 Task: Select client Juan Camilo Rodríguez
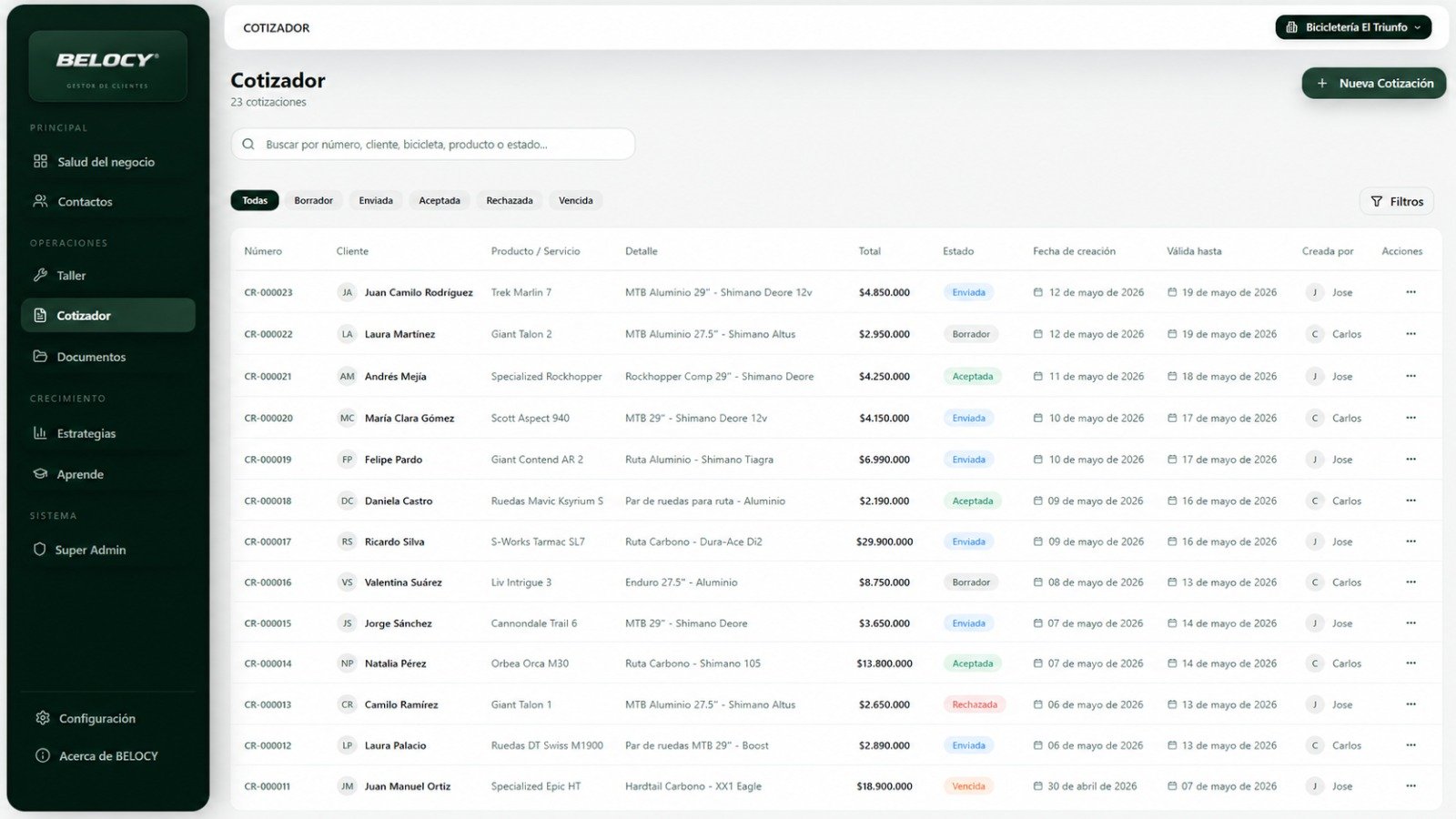[419, 292]
